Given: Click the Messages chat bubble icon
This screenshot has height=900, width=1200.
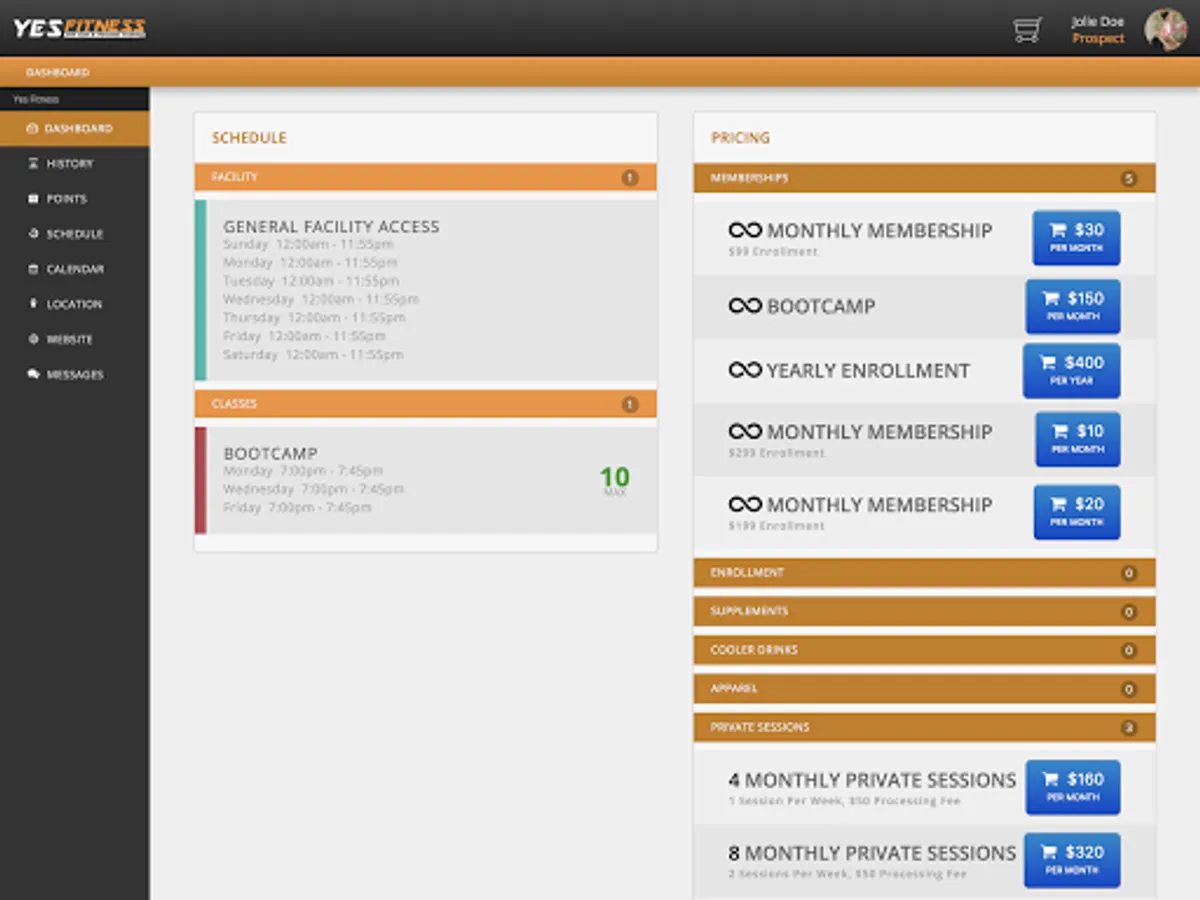Looking at the screenshot, I should 33,374.
